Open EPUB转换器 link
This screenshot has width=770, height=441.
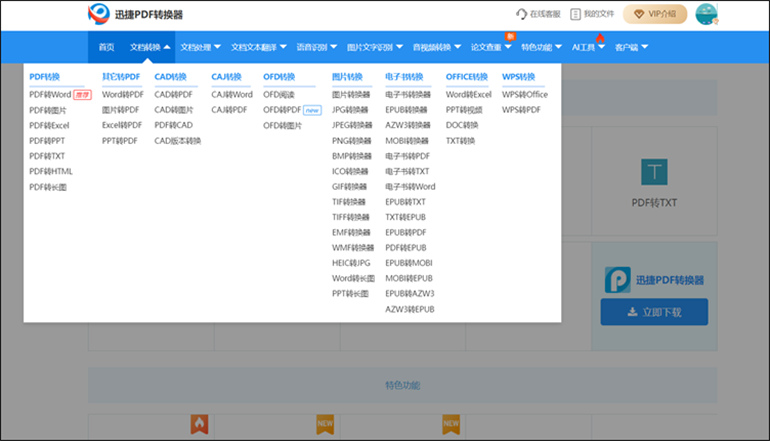[406, 110]
